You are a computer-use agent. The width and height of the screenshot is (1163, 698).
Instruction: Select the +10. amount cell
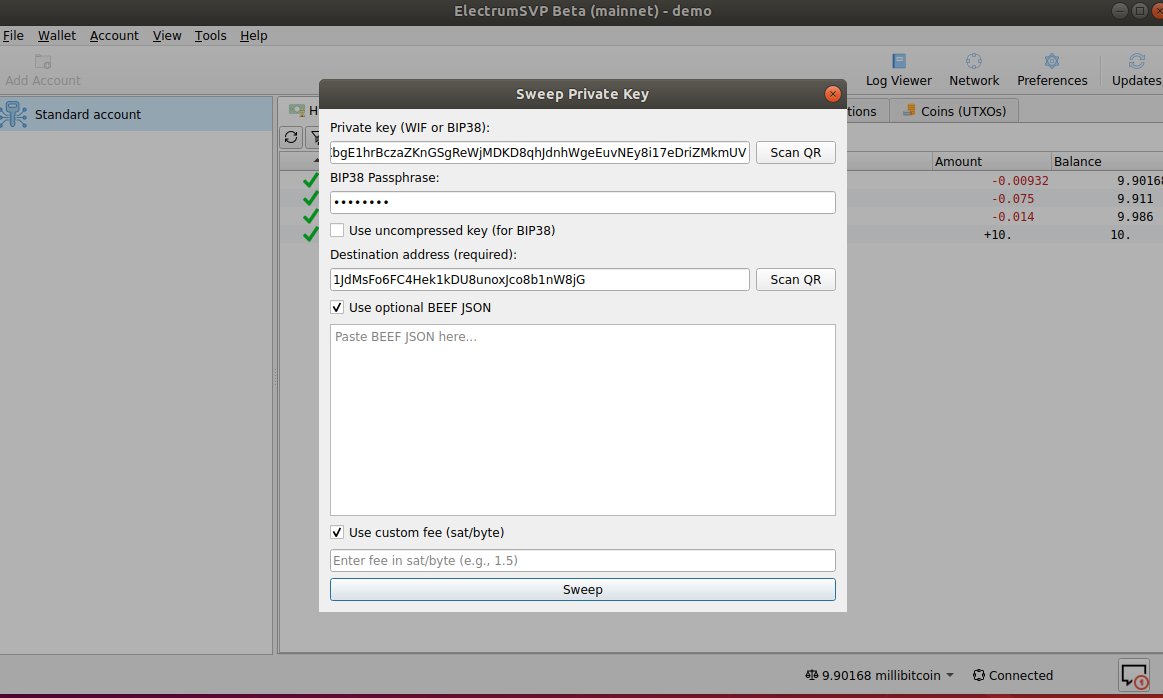(x=998, y=234)
